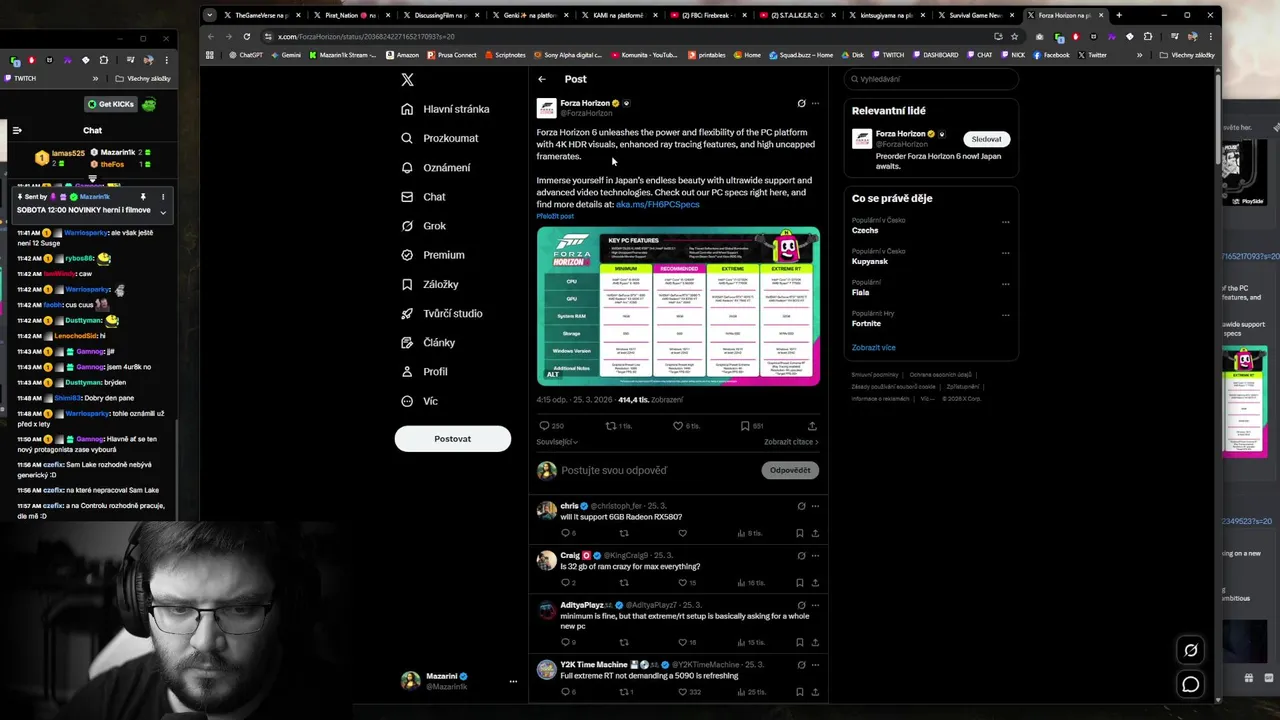The width and height of the screenshot is (1280, 720).
Task: Open messages floating button at bottom right
Action: [x=1190, y=684]
